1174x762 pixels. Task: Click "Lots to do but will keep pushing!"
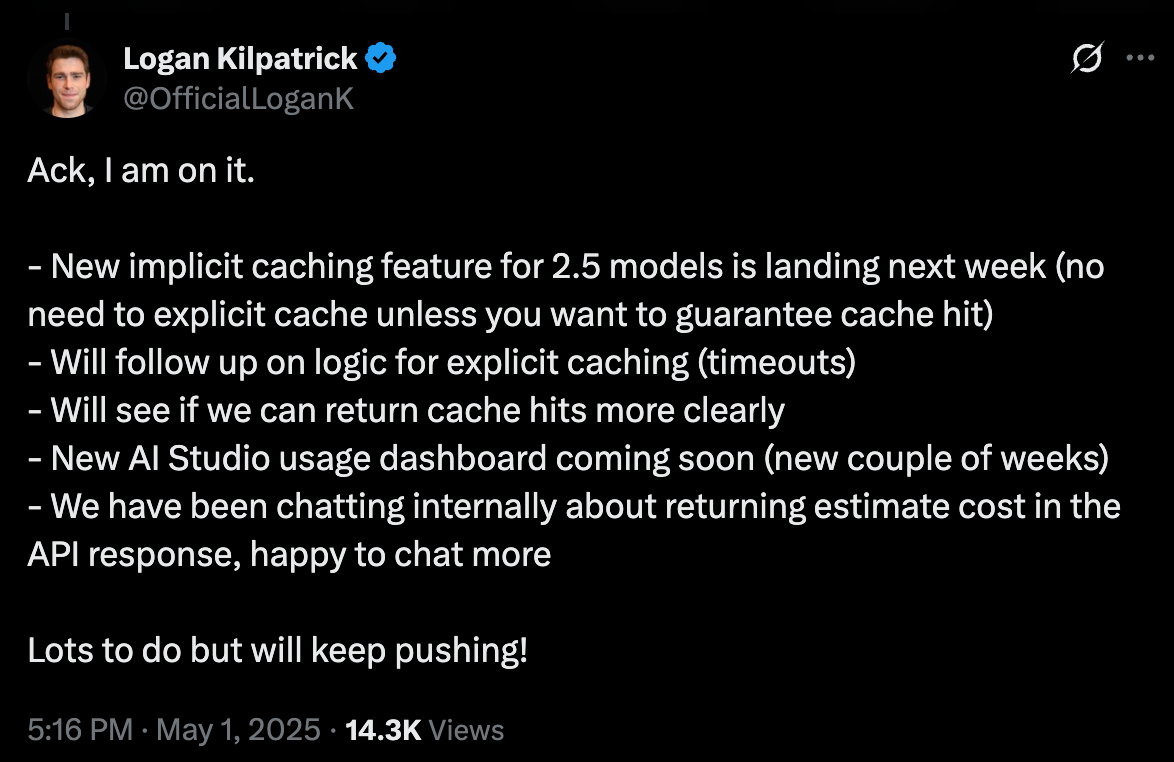coord(277,650)
